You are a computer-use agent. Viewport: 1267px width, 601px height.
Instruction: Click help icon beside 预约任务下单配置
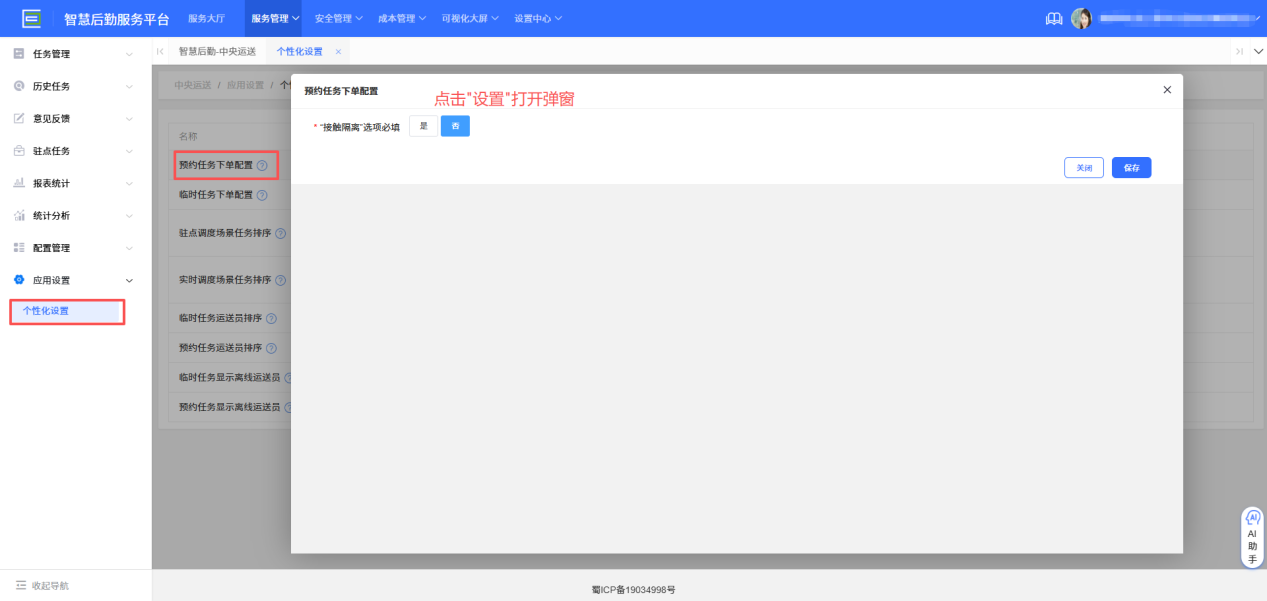tap(262, 165)
